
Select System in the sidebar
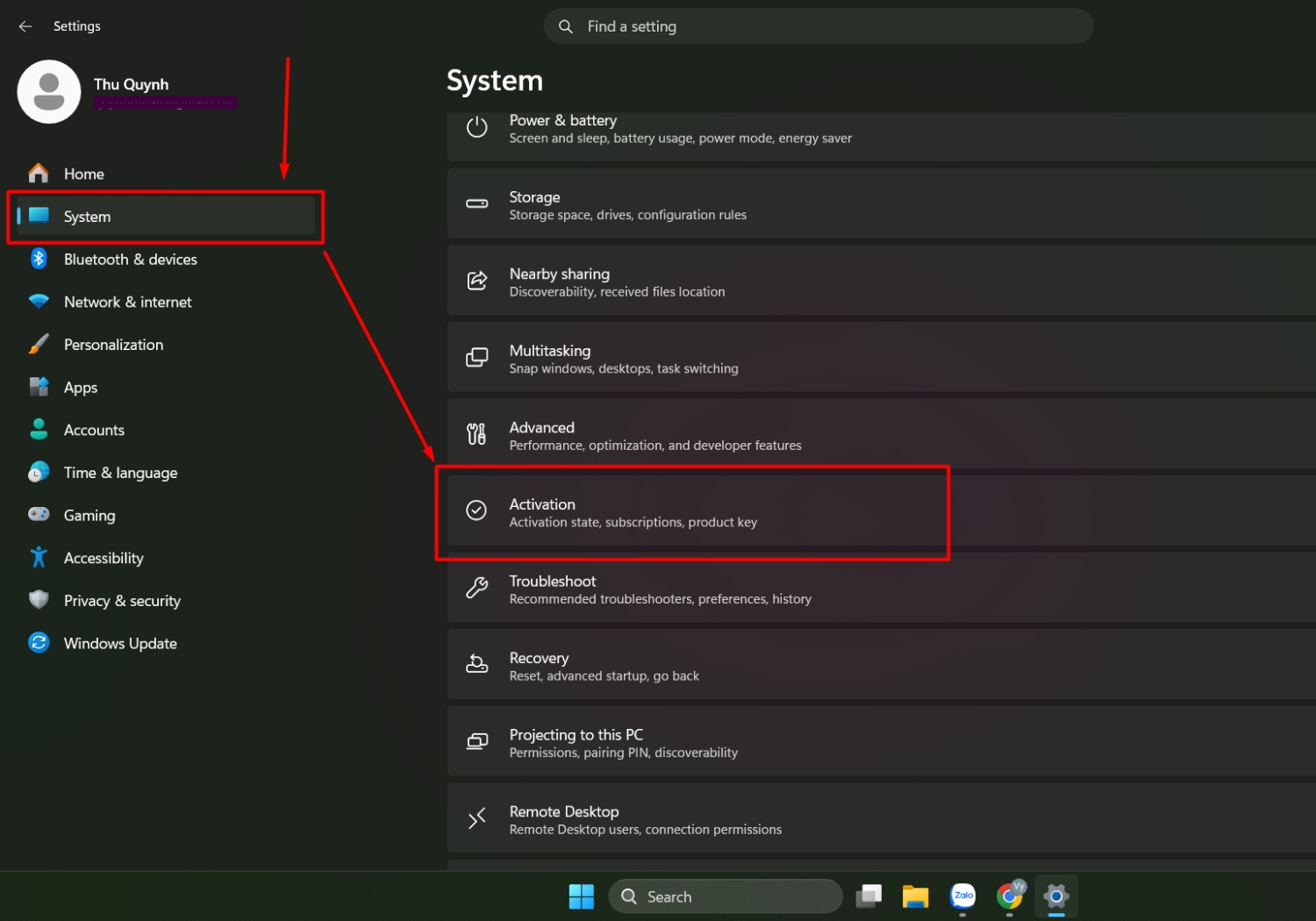[166, 217]
